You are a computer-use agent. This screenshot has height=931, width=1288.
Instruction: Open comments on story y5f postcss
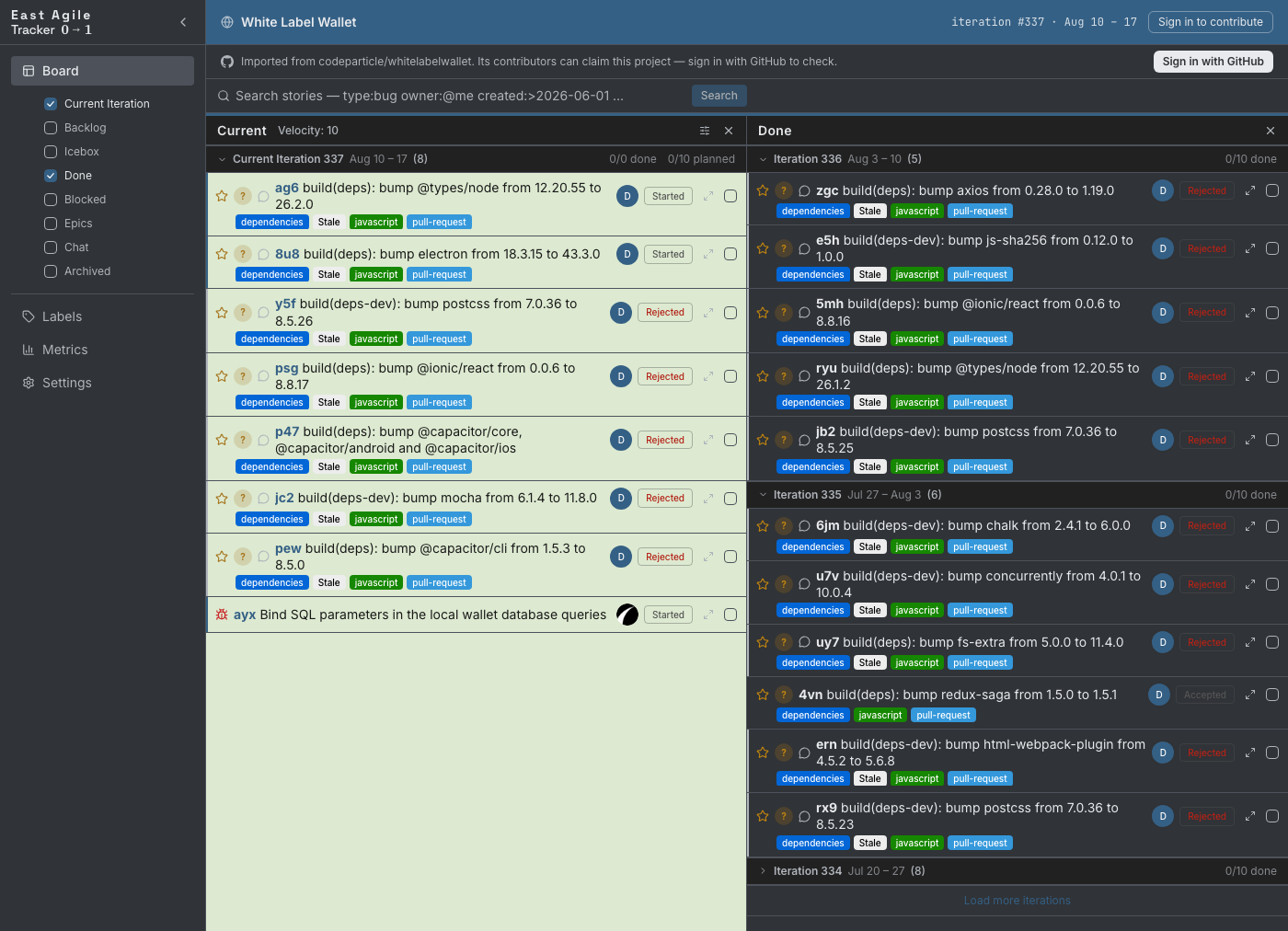coord(263,313)
